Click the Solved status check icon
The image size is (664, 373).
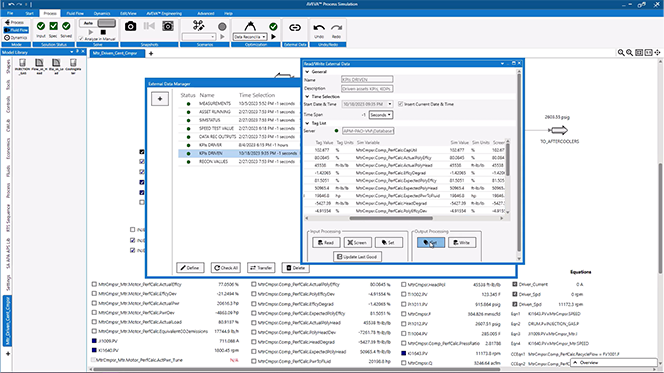[x=66, y=26]
